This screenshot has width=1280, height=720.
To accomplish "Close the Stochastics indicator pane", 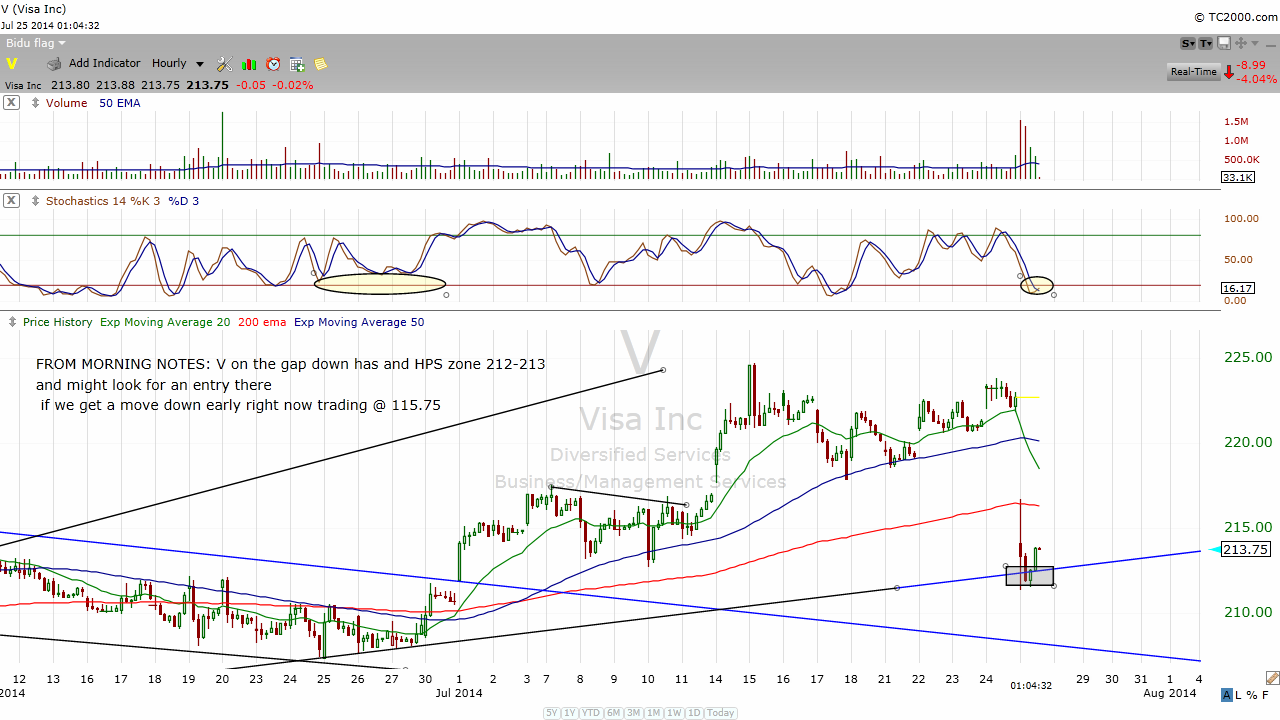I will tap(11, 201).
